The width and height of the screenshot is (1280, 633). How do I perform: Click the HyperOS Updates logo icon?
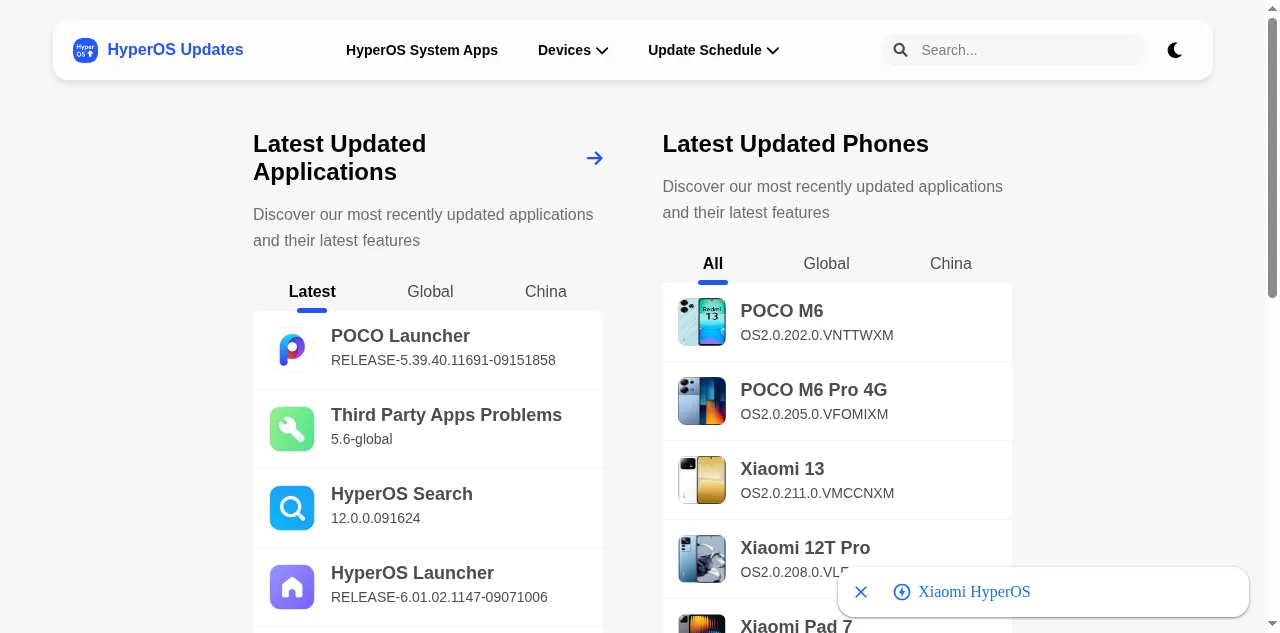point(85,50)
